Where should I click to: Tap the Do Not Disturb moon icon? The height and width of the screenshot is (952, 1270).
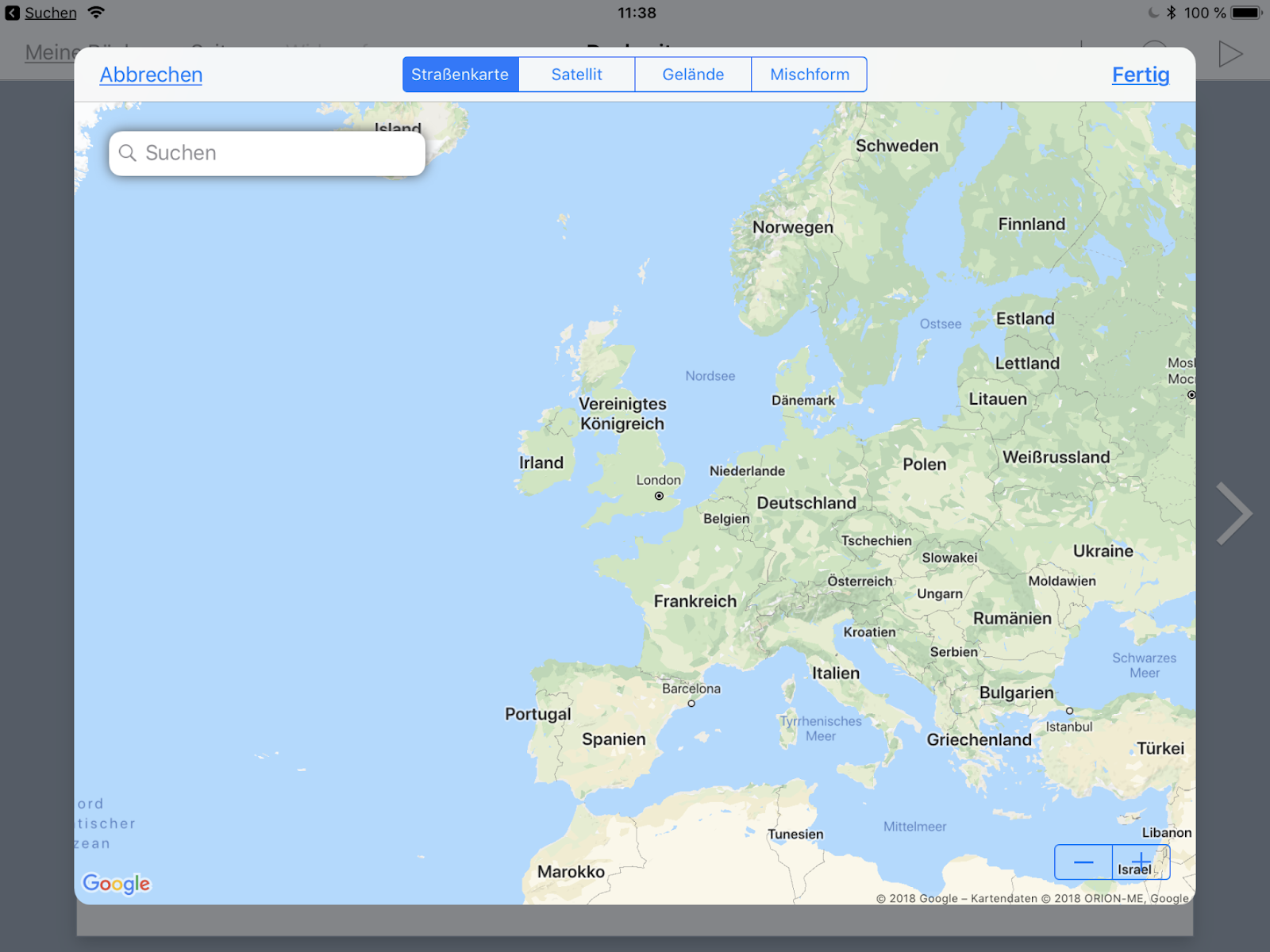click(x=1153, y=13)
